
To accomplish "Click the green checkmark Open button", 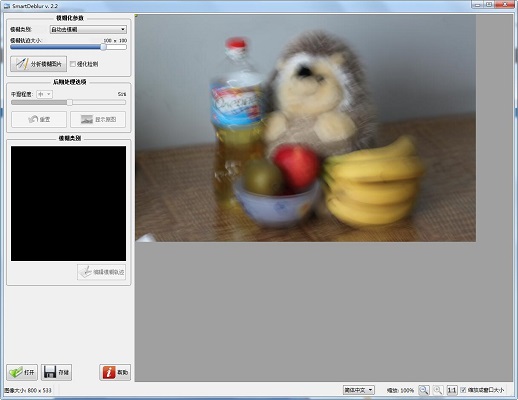I will (22, 372).
